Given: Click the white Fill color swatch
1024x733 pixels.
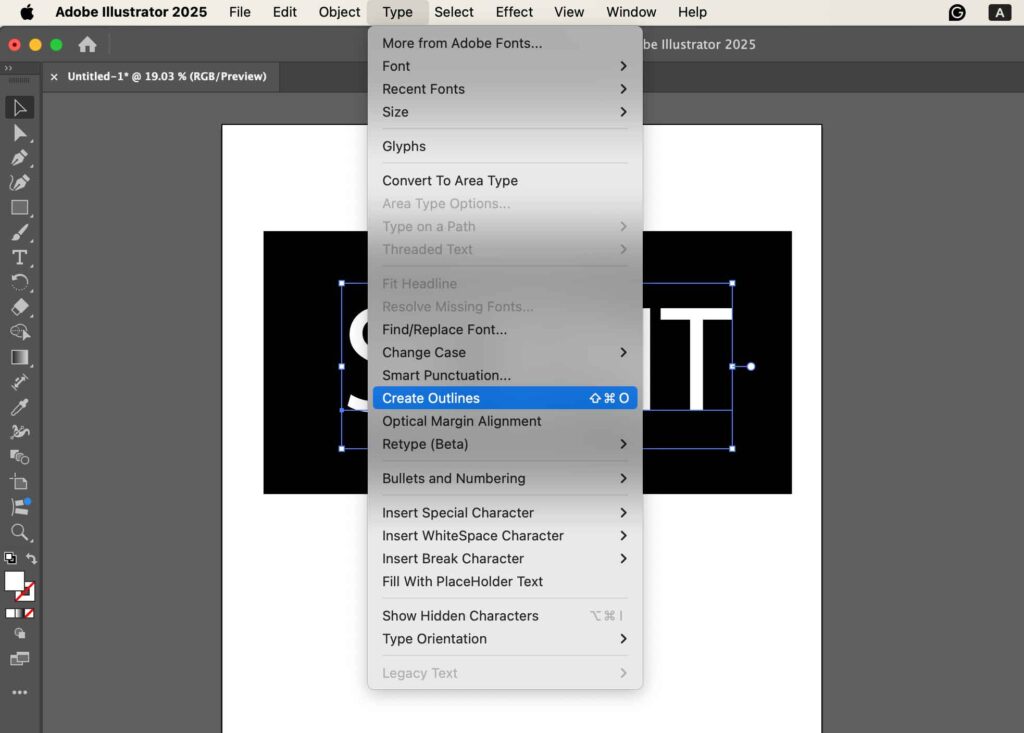Looking at the screenshot, I should pyautogui.click(x=14, y=581).
